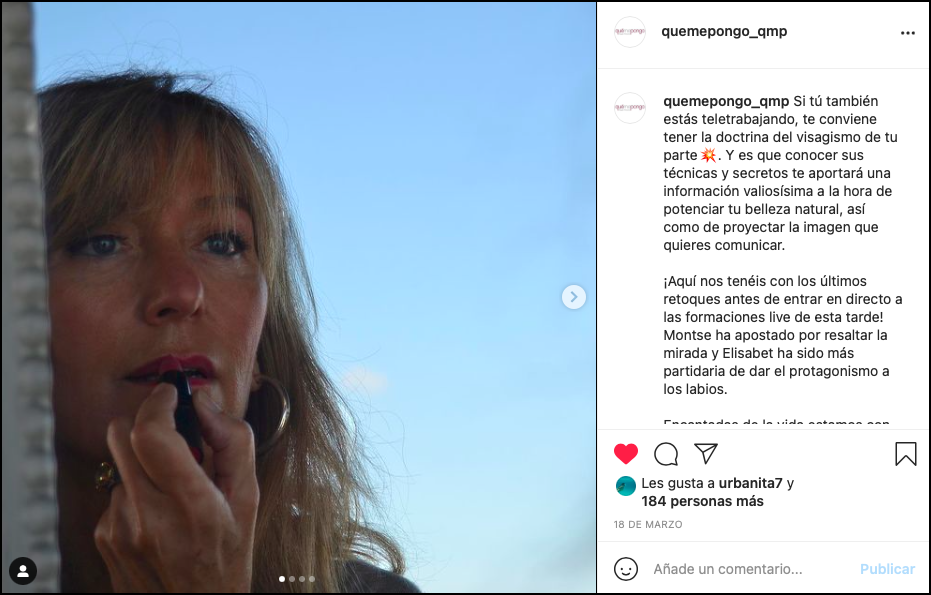This screenshot has height=595, width=931.
Task: Jump to the second carousel dot
Action: (291, 579)
